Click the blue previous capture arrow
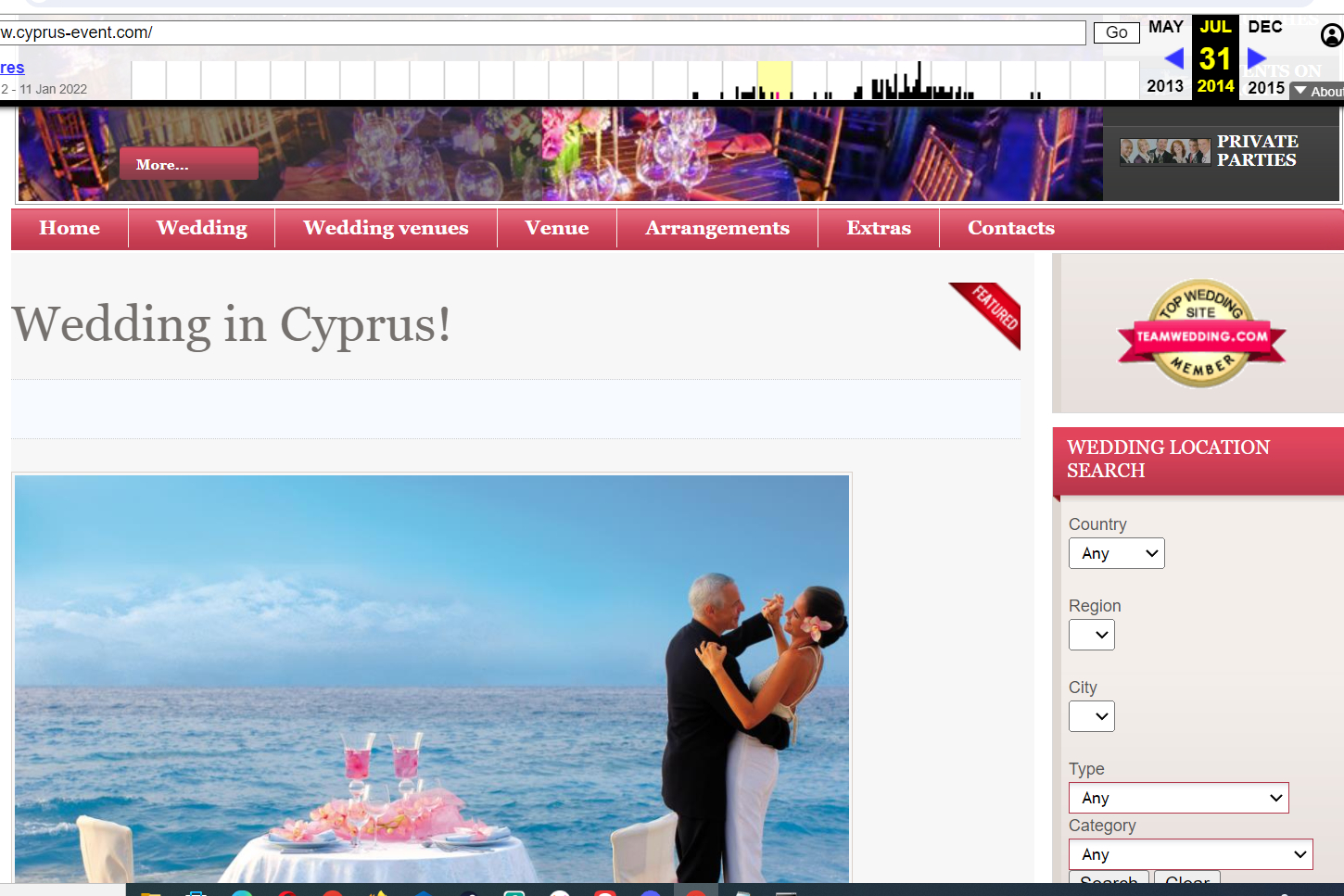This screenshot has width=1344, height=896. point(1173,58)
